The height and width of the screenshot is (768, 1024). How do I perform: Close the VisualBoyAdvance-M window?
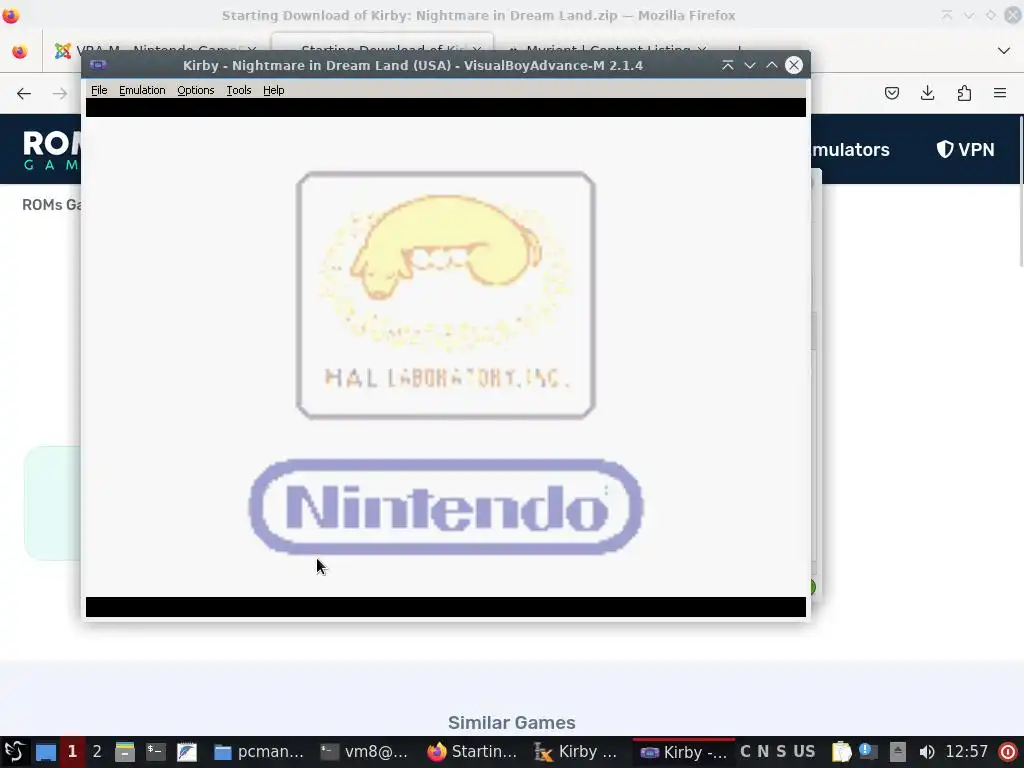point(793,65)
